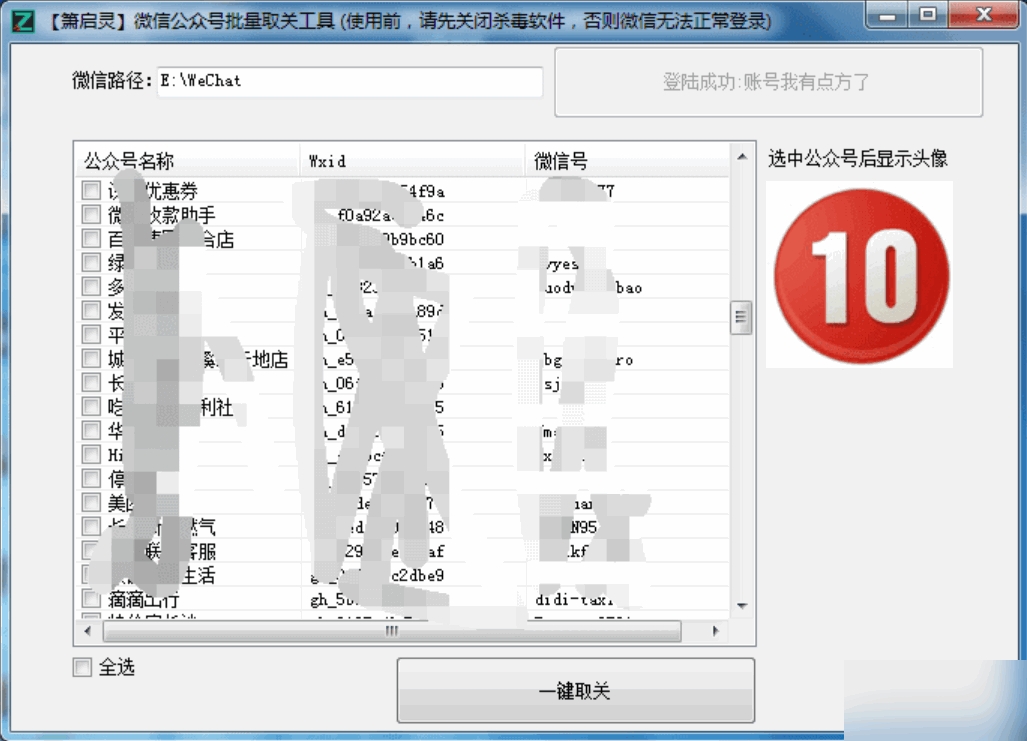Image resolution: width=1027 pixels, height=741 pixels.
Task: Click the vertical scrollbar down arrow
Action: (x=741, y=606)
